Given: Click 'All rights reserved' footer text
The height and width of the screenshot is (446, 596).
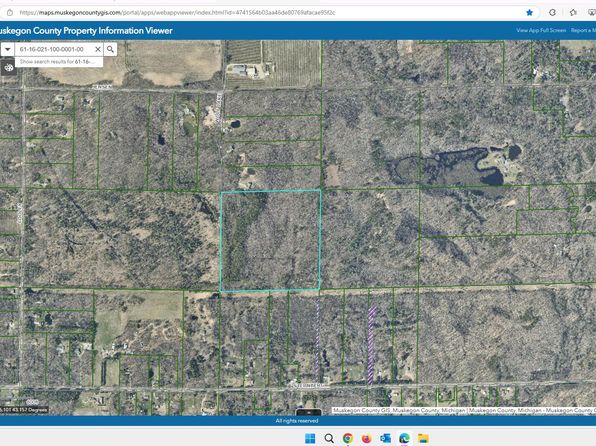Looking at the screenshot, I should tap(297, 421).
